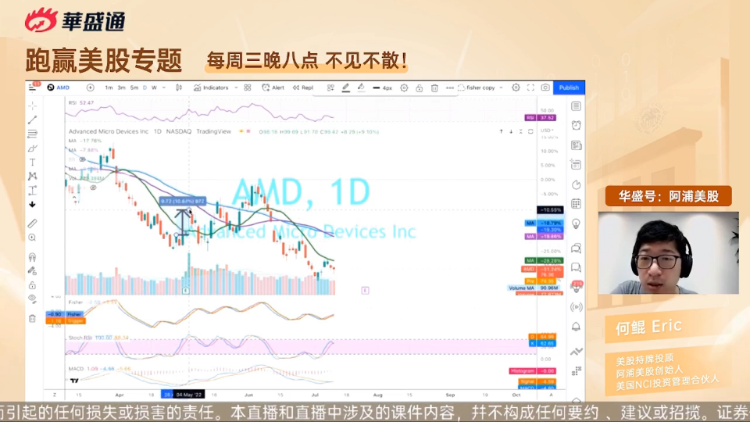Open the Streams broadcast panel
The image size is (750, 422).
(576, 307)
